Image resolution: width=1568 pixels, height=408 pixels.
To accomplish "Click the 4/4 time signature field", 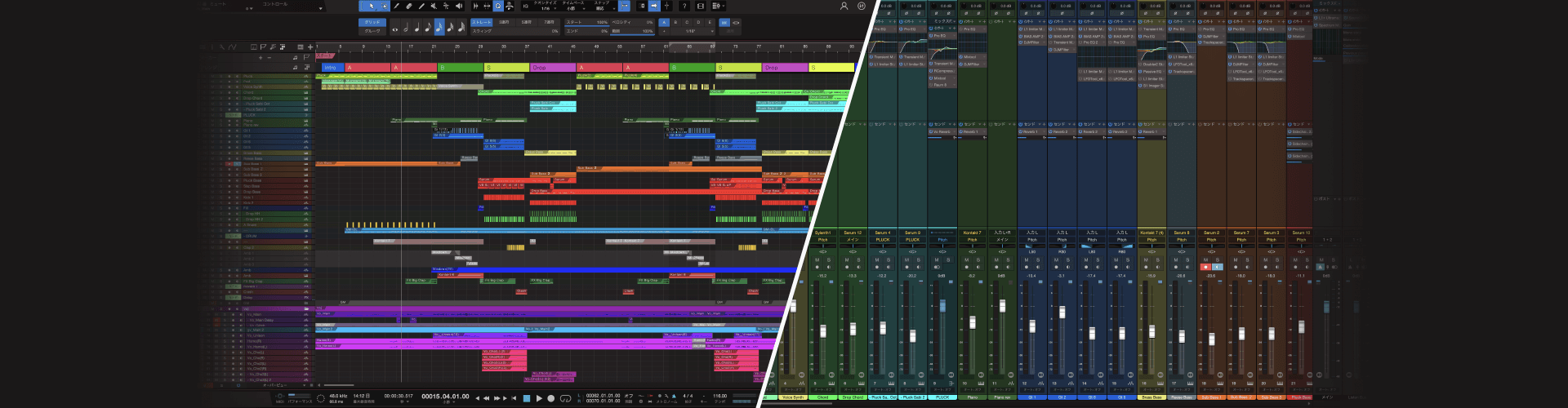I will pos(688,396).
